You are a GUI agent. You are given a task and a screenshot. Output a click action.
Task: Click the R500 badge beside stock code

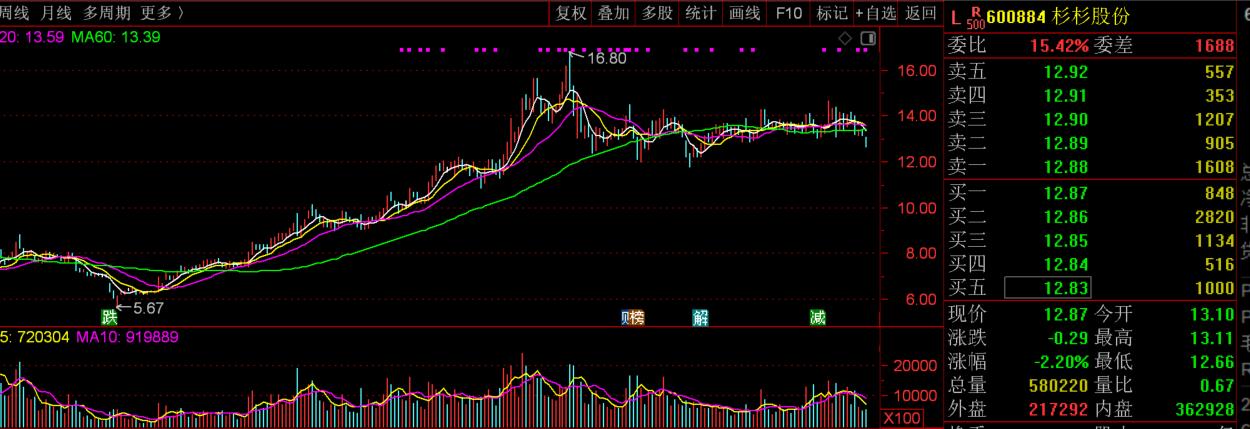[976, 16]
